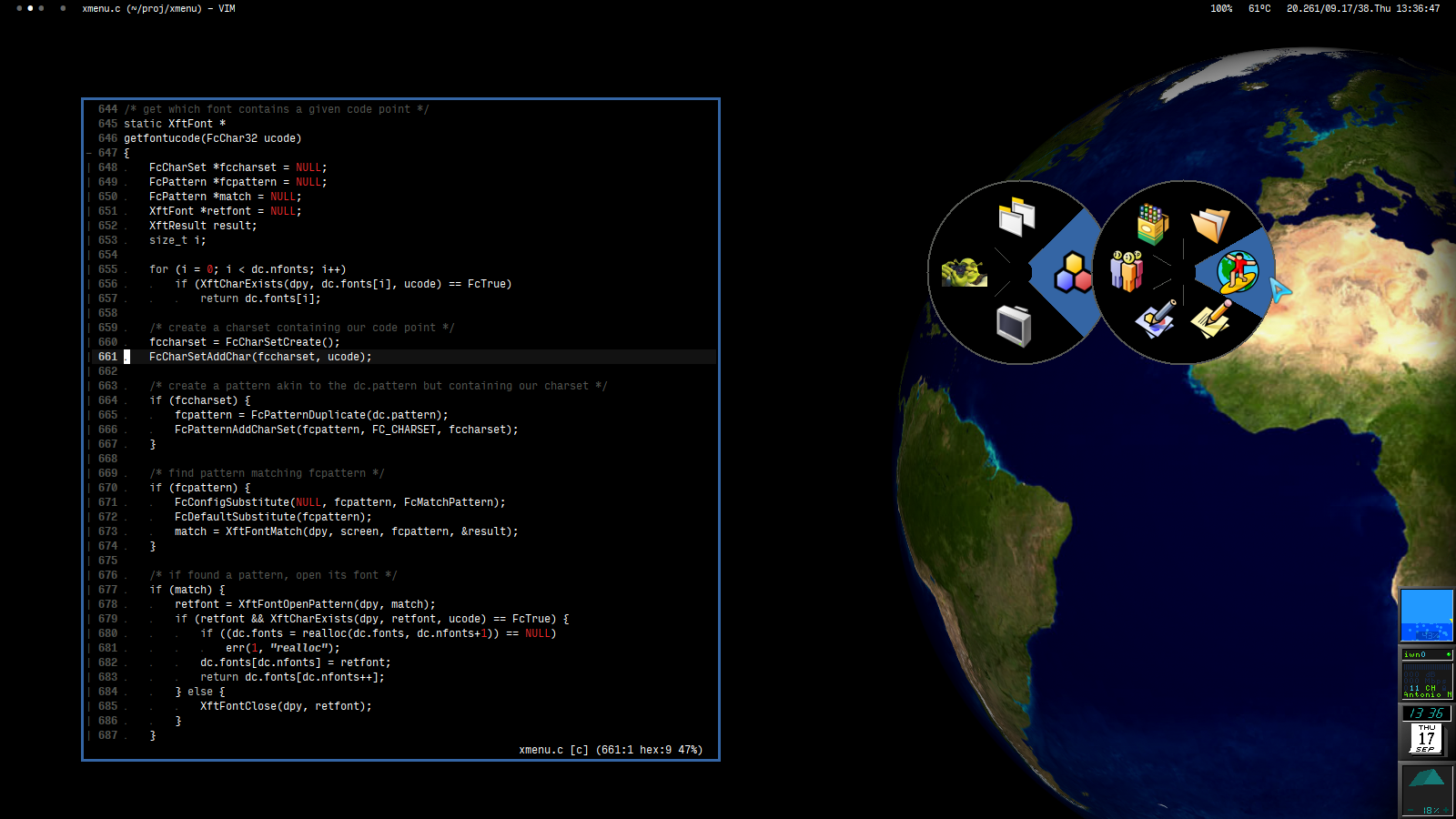Open the pencil and notepad text editor icon
The image size is (1456, 819).
(1211, 318)
